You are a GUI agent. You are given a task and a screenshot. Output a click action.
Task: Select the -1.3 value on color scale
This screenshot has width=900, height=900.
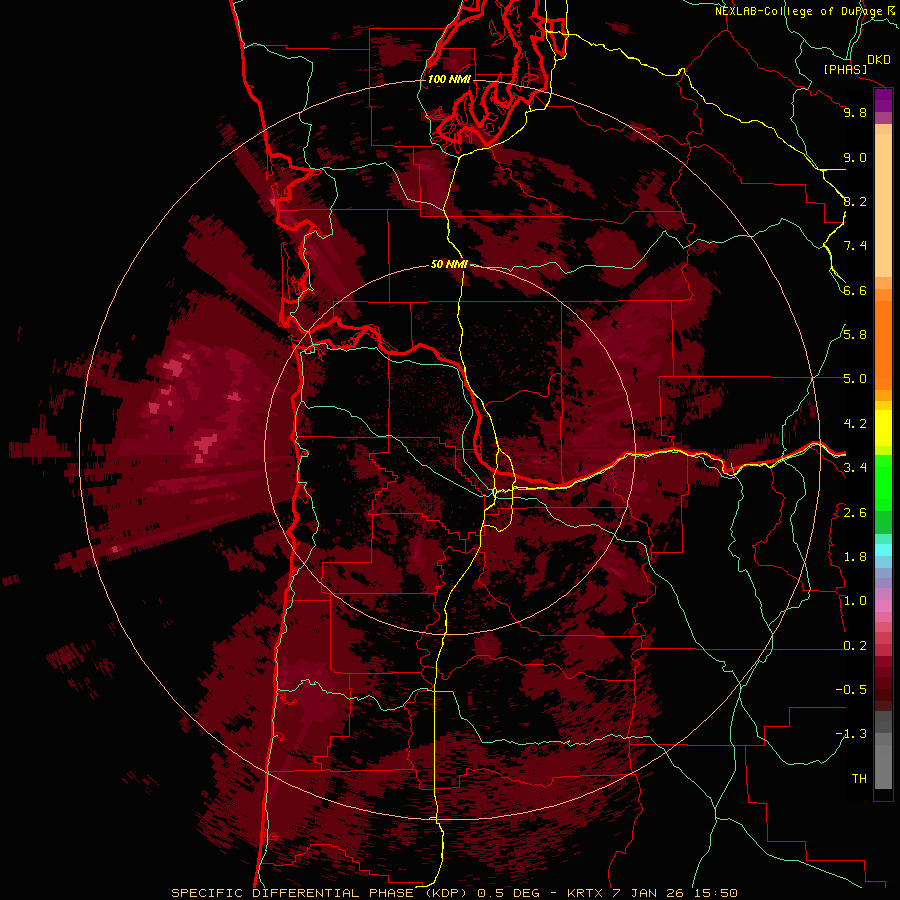pos(851,734)
